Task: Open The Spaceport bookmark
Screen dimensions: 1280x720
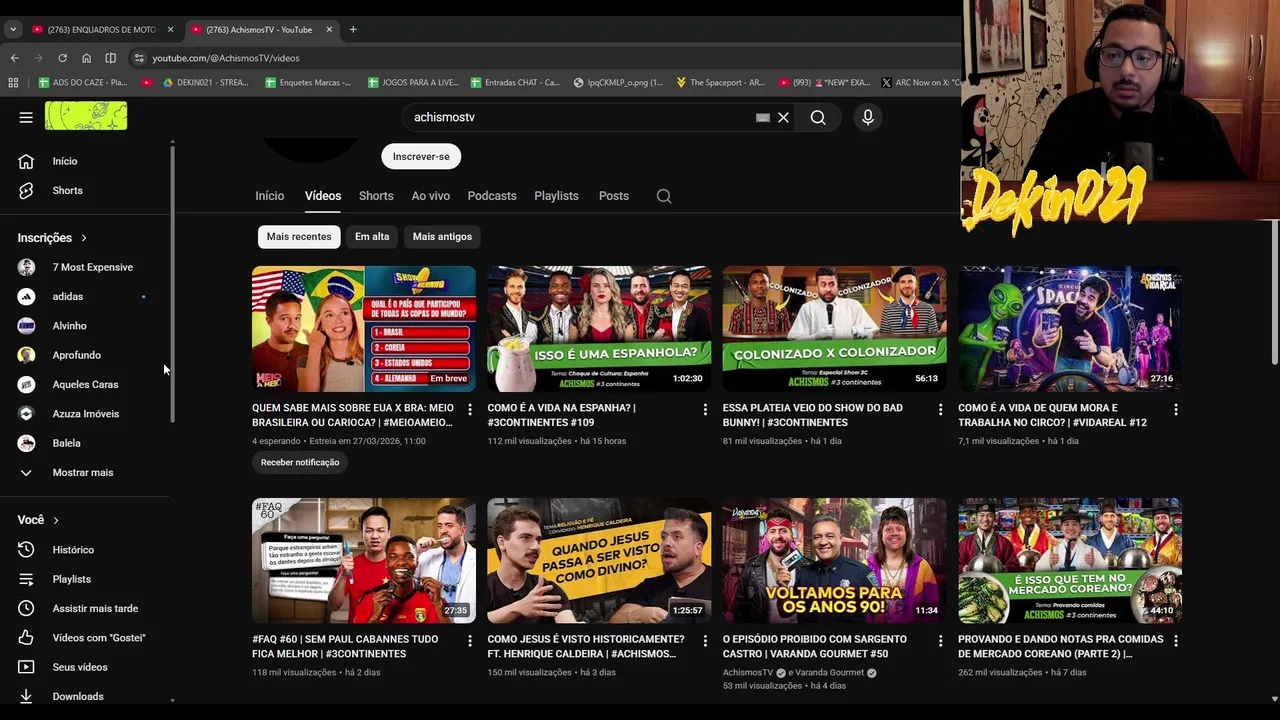Action: [720, 83]
